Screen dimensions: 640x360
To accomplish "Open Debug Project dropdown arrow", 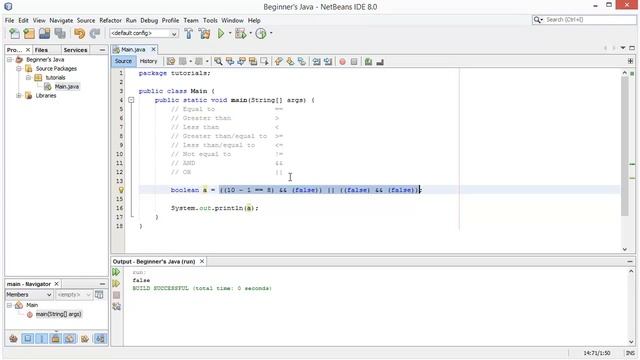I will pos(250,33).
